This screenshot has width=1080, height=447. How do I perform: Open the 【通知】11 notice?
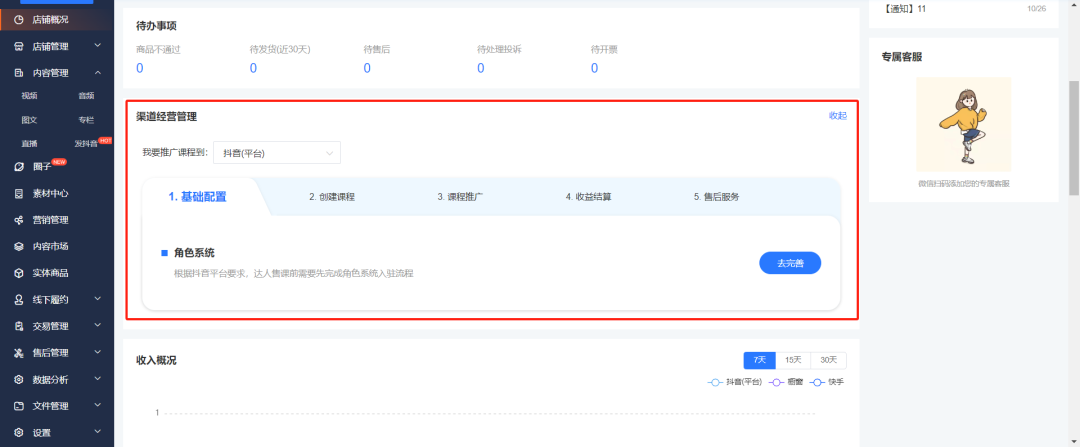[904, 9]
